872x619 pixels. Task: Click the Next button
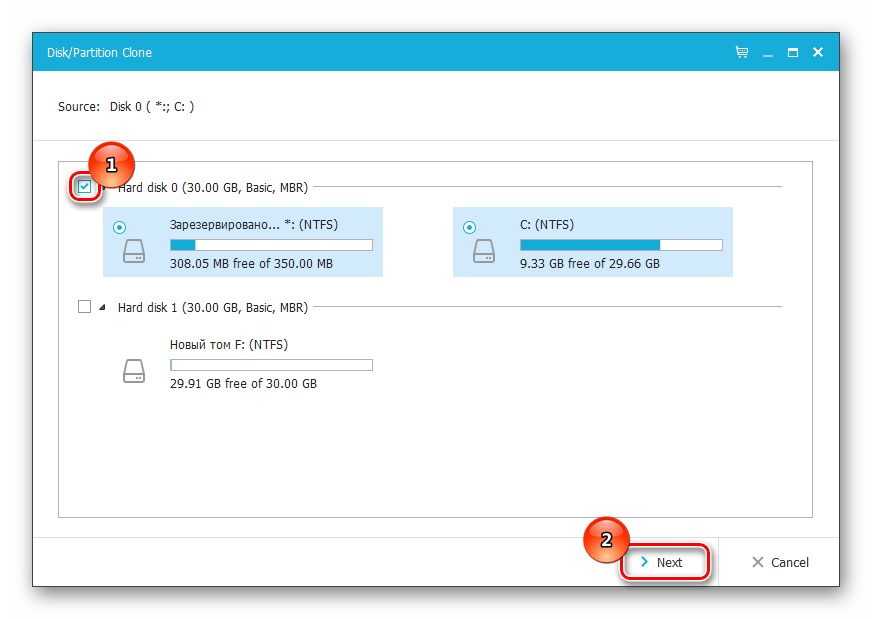click(662, 562)
